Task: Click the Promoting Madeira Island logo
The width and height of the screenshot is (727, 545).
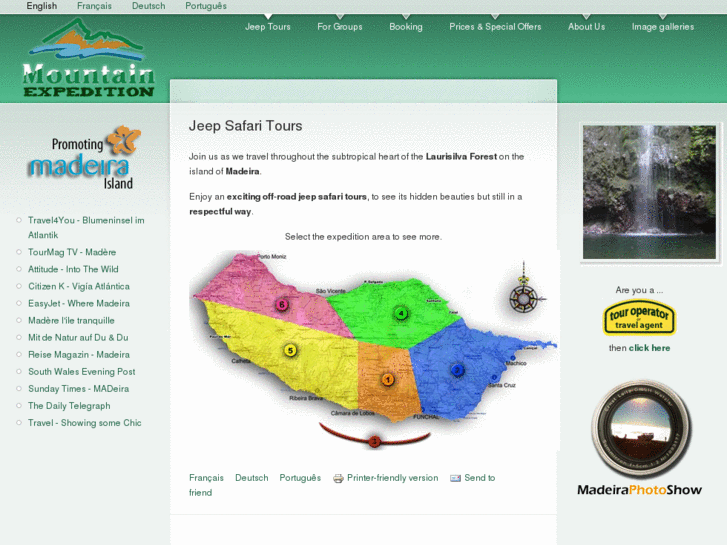Action: point(84,158)
